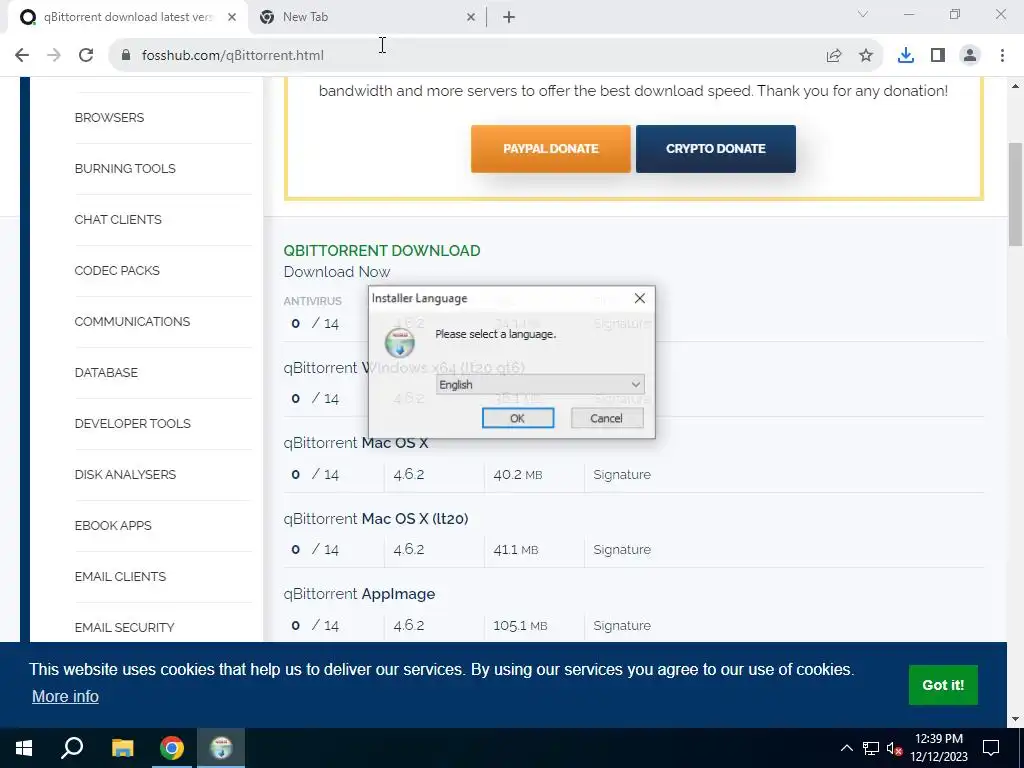The height and width of the screenshot is (768, 1024).
Task: Bookmark this page with the star
Action: (x=865, y=56)
